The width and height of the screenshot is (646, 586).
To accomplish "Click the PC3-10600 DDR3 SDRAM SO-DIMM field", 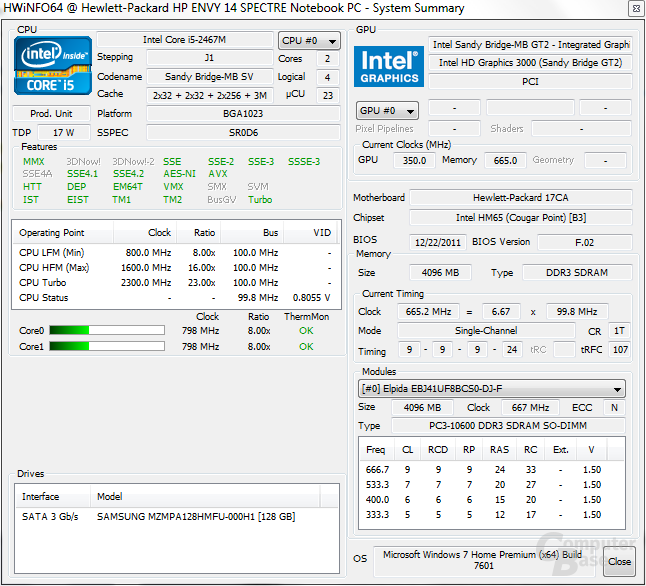I will pos(508,426).
